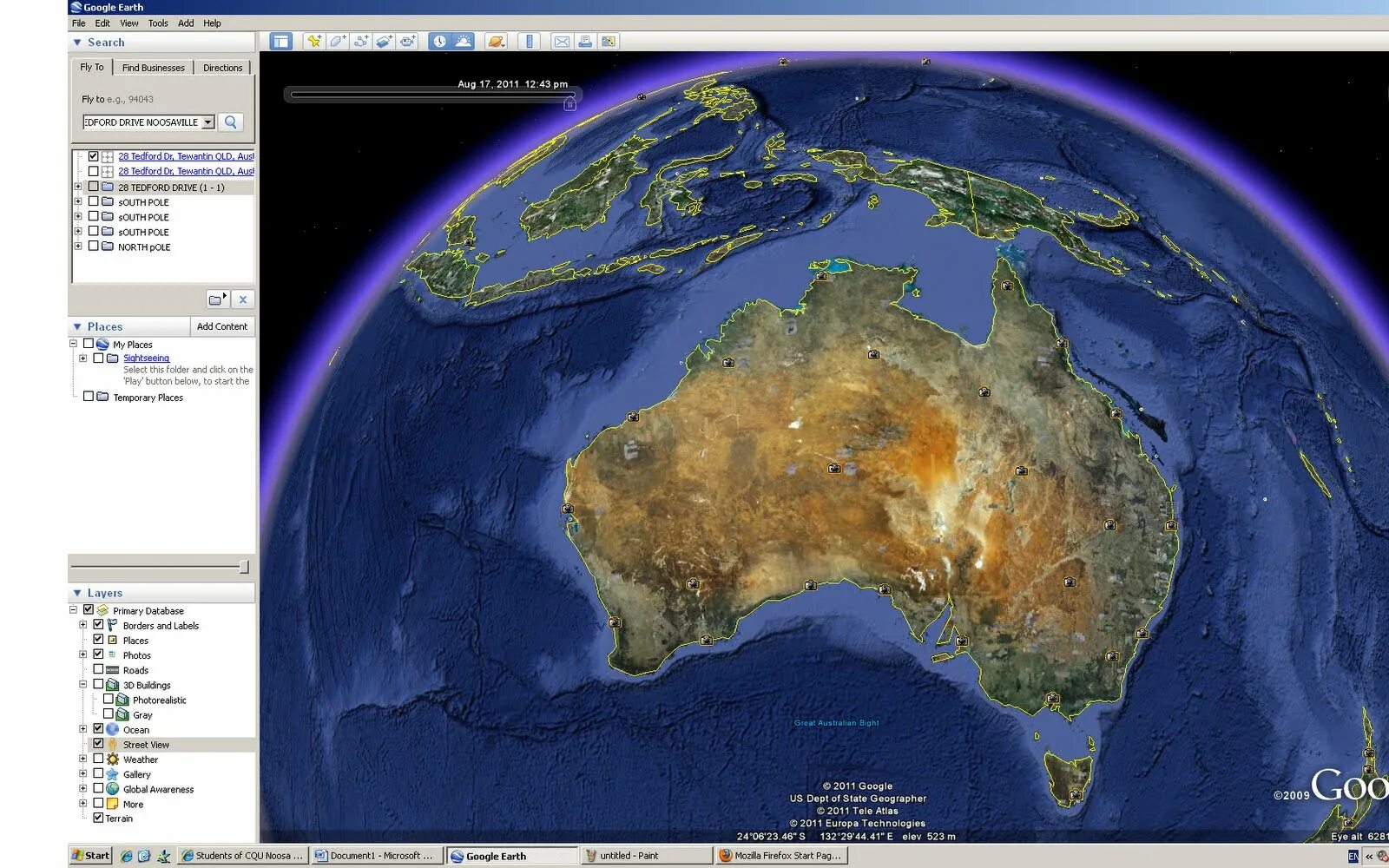Screen dimensions: 1389x868
Task: Click the Global Awareness globe icon
Action: coord(113,789)
